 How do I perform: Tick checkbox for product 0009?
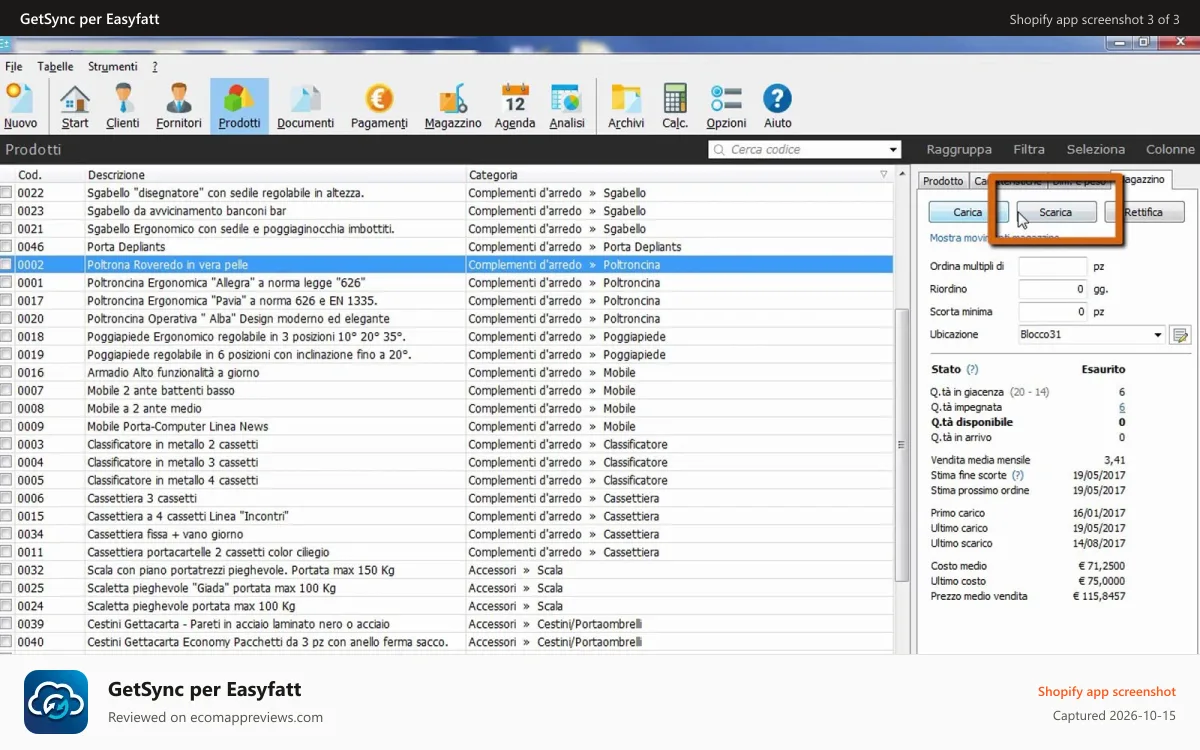6,427
